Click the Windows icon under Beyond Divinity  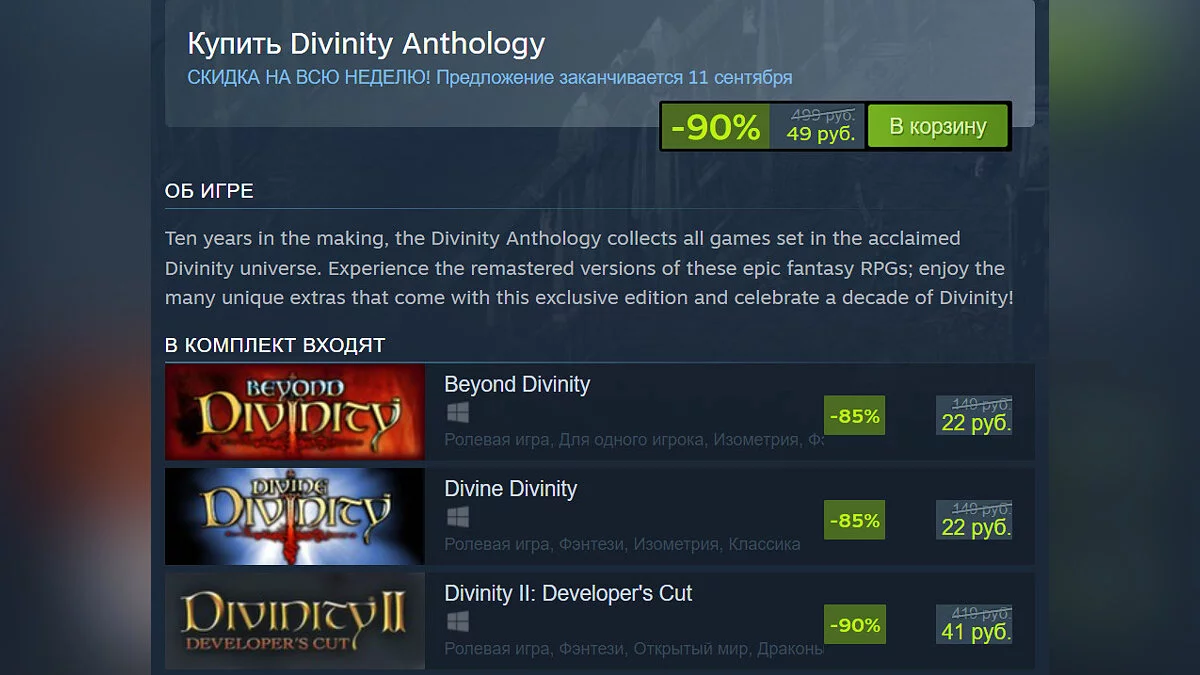point(457,413)
